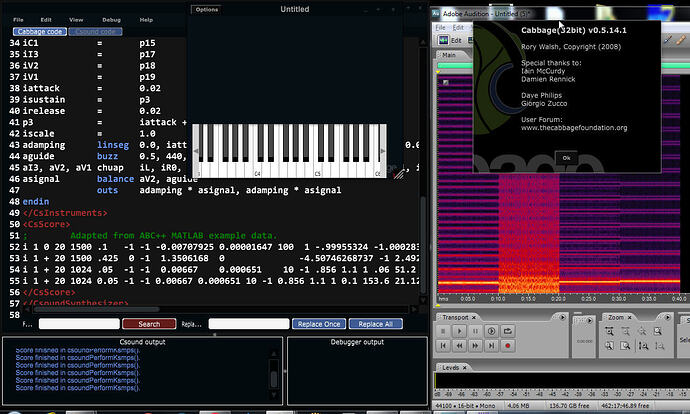This screenshot has width=690, height=414.
Task: Open the View menu in Cabbage editor
Action: [76, 19]
